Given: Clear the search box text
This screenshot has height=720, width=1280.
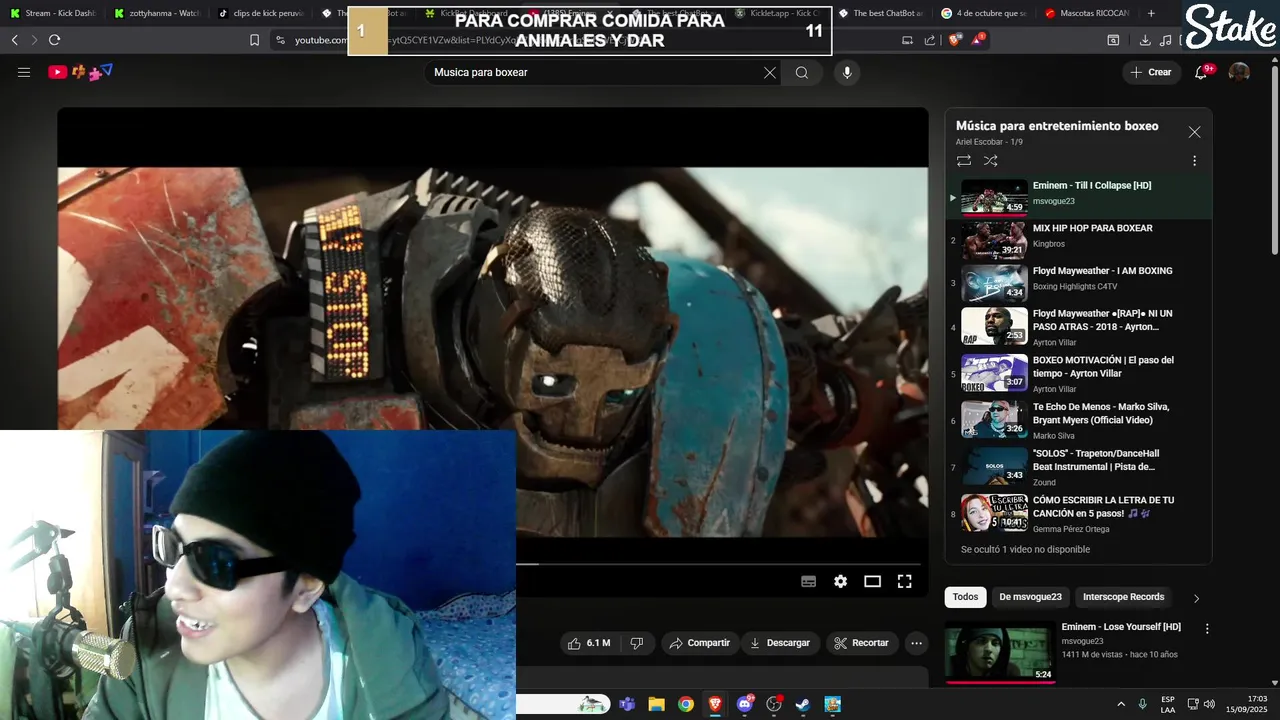Looking at the screenshot, I should click(x=770, y=72).
